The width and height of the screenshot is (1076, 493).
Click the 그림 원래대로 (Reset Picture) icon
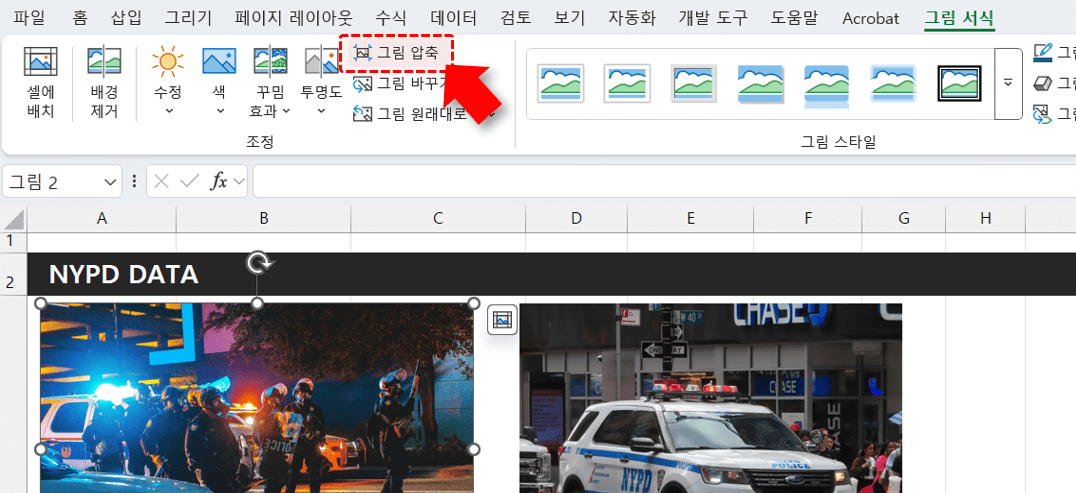[x=362, y=113]
